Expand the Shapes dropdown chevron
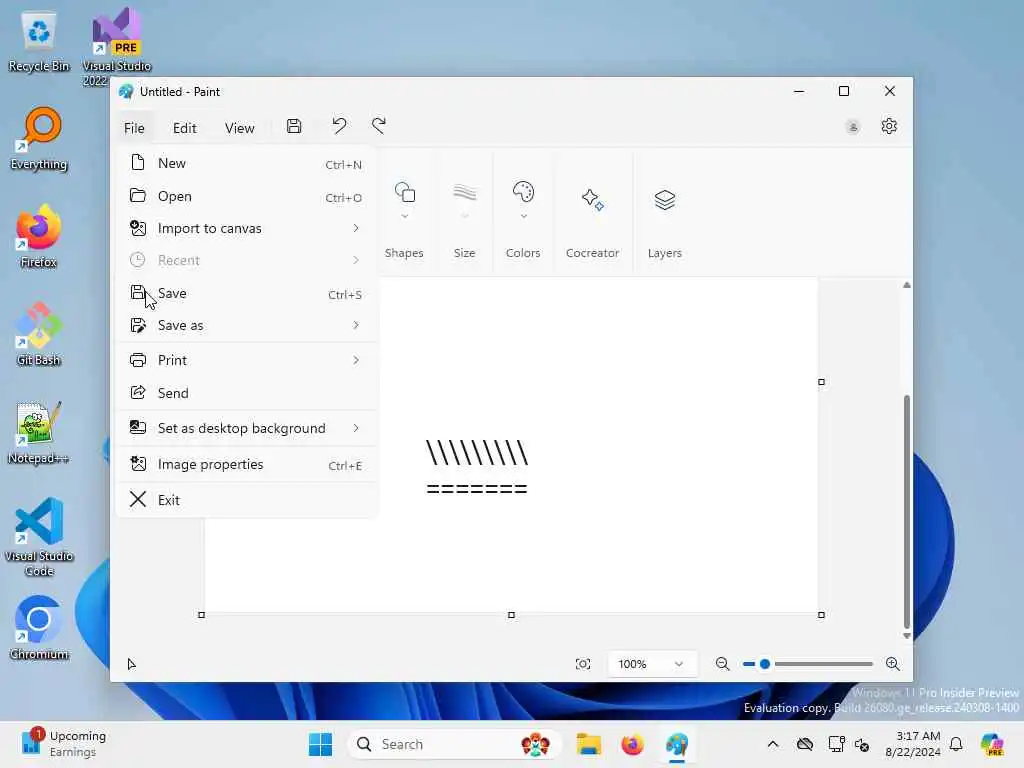Screen dimensions: 1024x768 (405, 216)
